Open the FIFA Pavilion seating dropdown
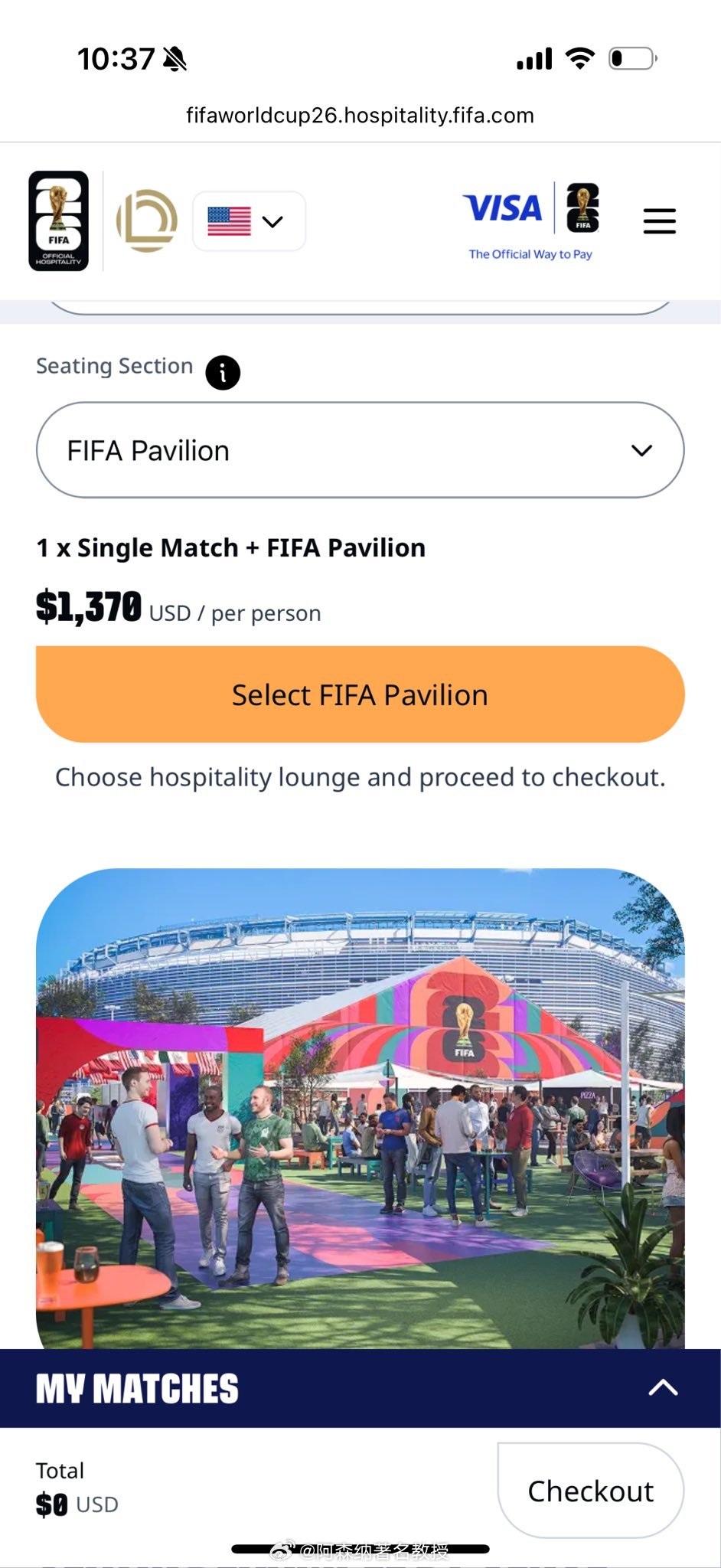Viewport: 721px width, 1568px height. pyautogui.click(x=360, y=450)
